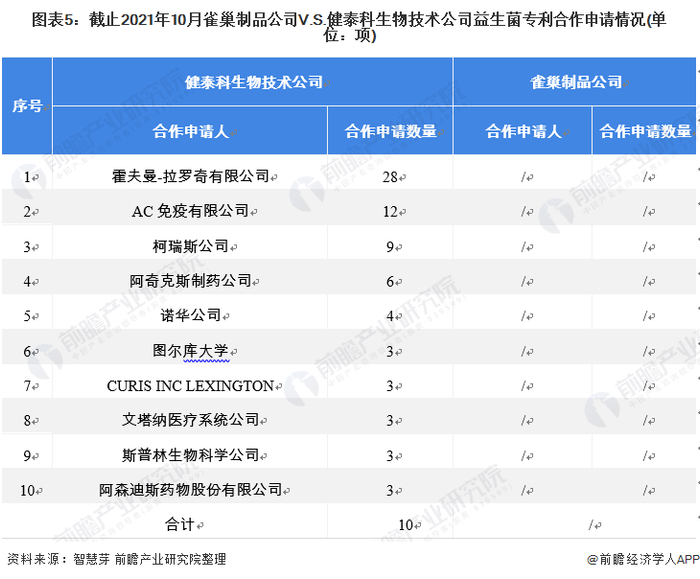Click the 合计 total row label
Image resolution: width=700 pixels, height=579 pixels.
click(180, 524)
